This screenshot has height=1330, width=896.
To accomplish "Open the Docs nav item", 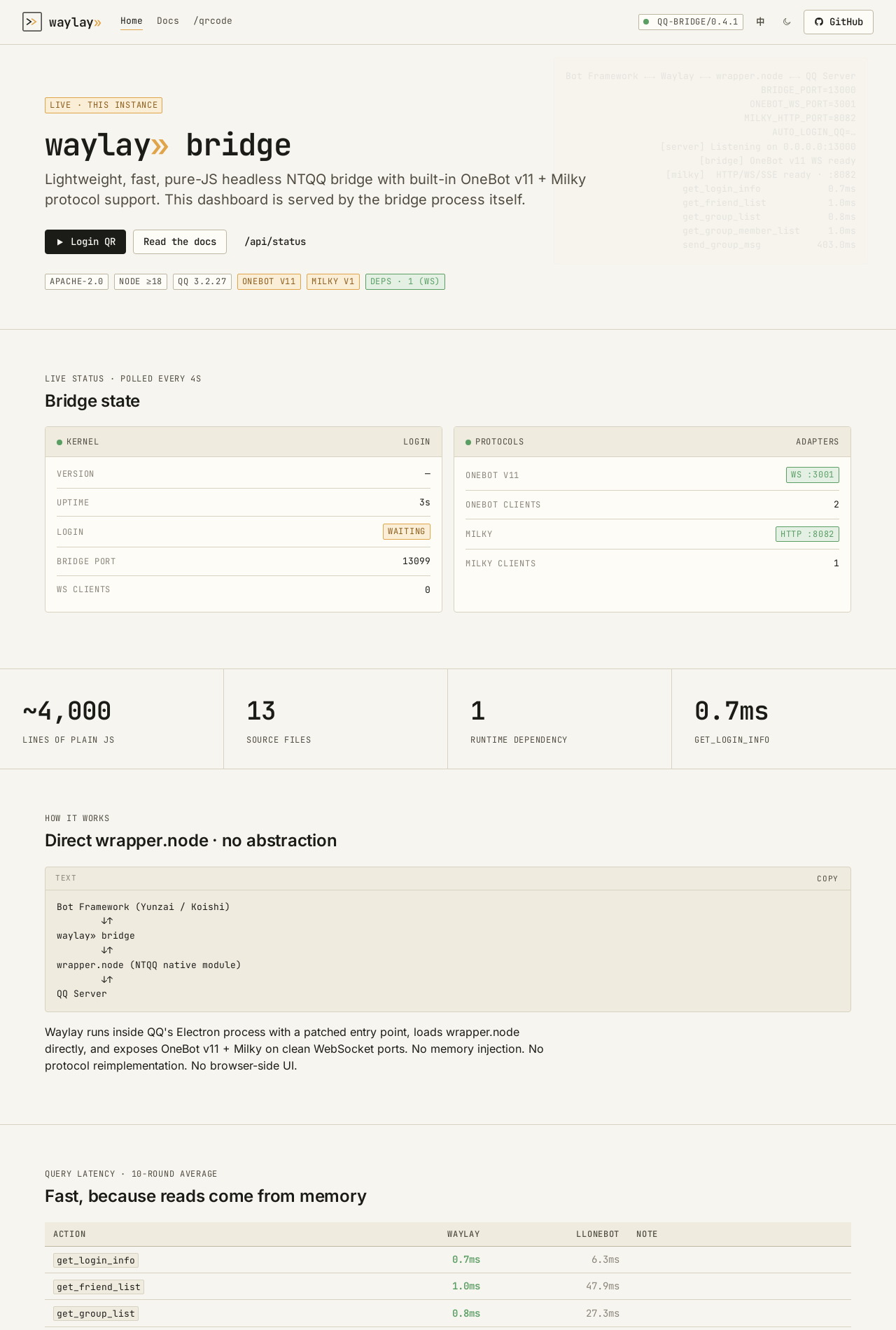I will (x=168, y=21).
